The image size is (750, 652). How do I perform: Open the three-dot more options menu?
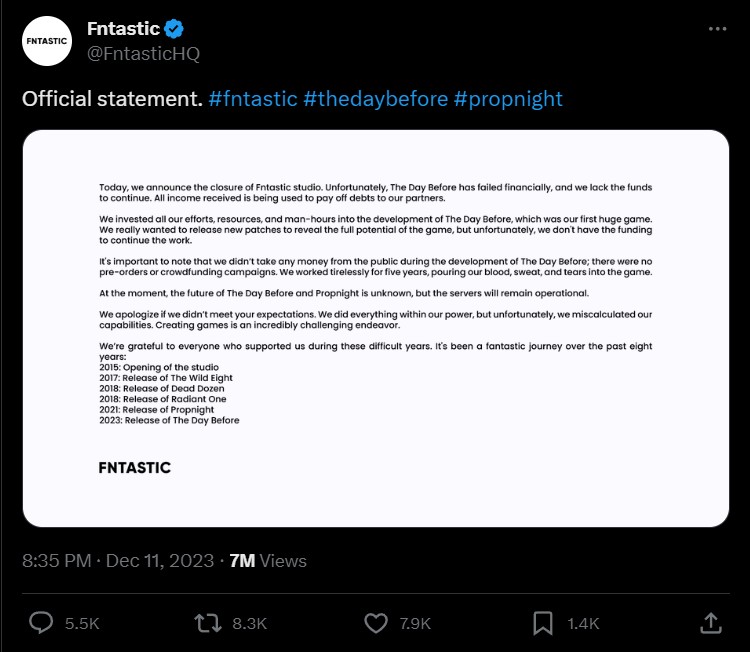pos(717,29)
